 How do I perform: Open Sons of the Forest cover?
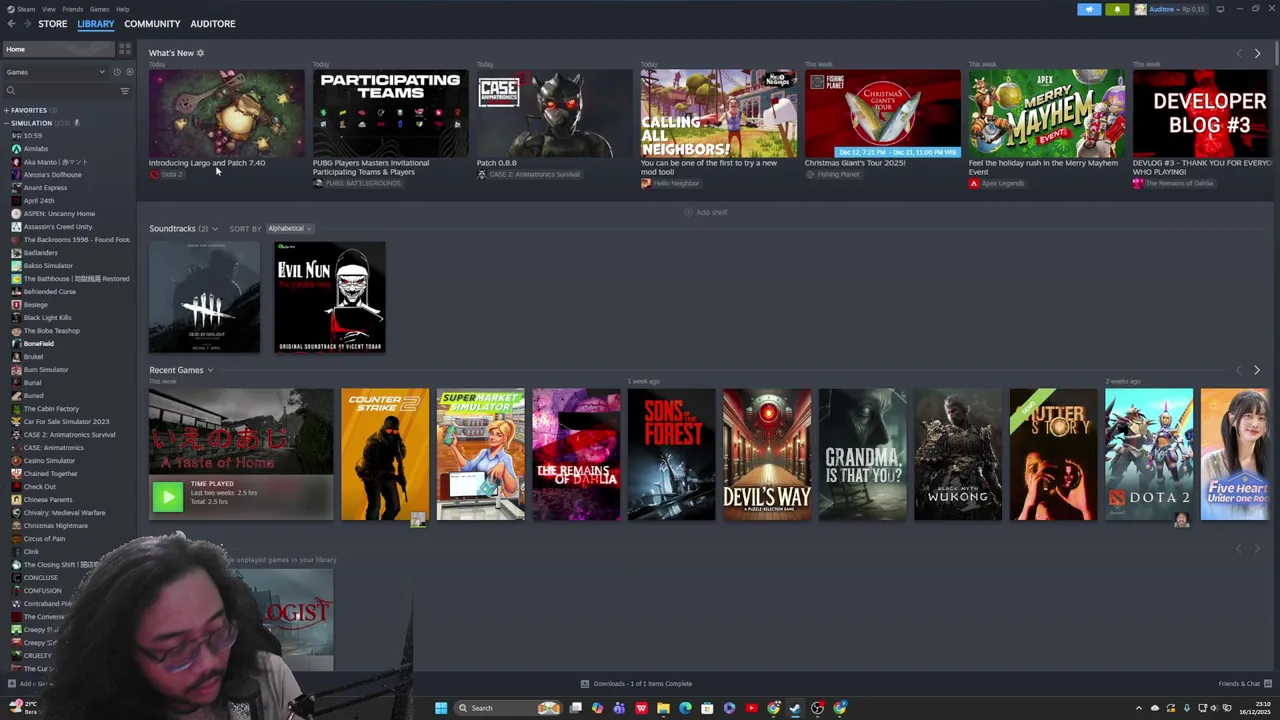671,454
